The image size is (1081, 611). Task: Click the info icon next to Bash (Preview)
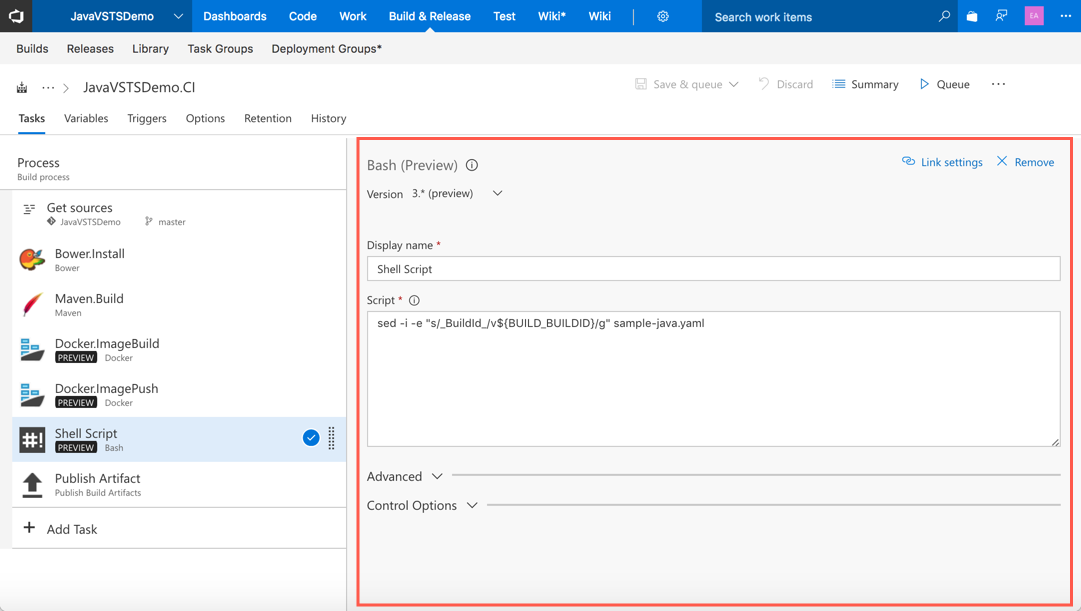click(x=471, y=165)
